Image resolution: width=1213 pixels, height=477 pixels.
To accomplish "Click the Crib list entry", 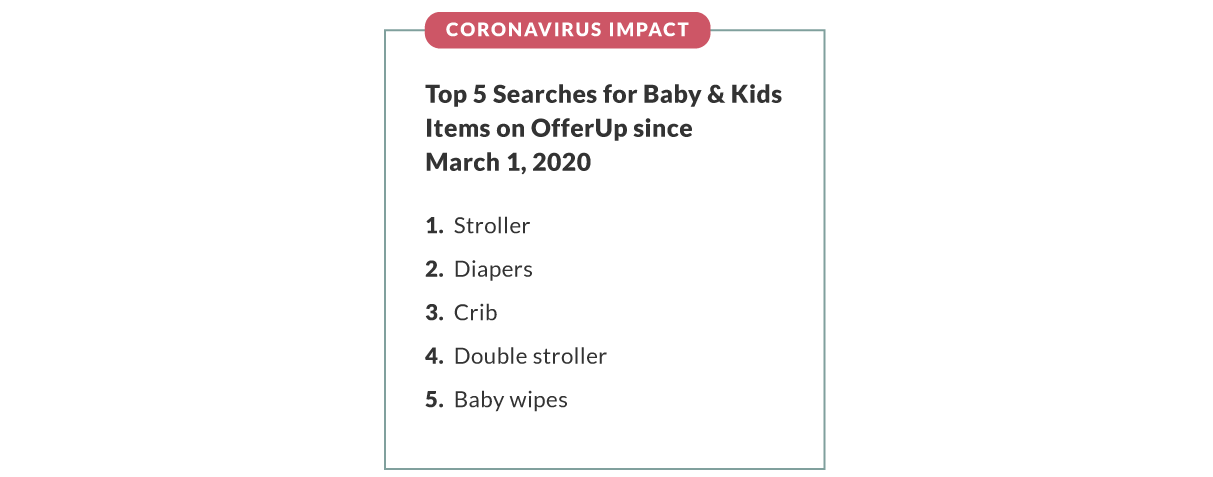I will (475, 313).
